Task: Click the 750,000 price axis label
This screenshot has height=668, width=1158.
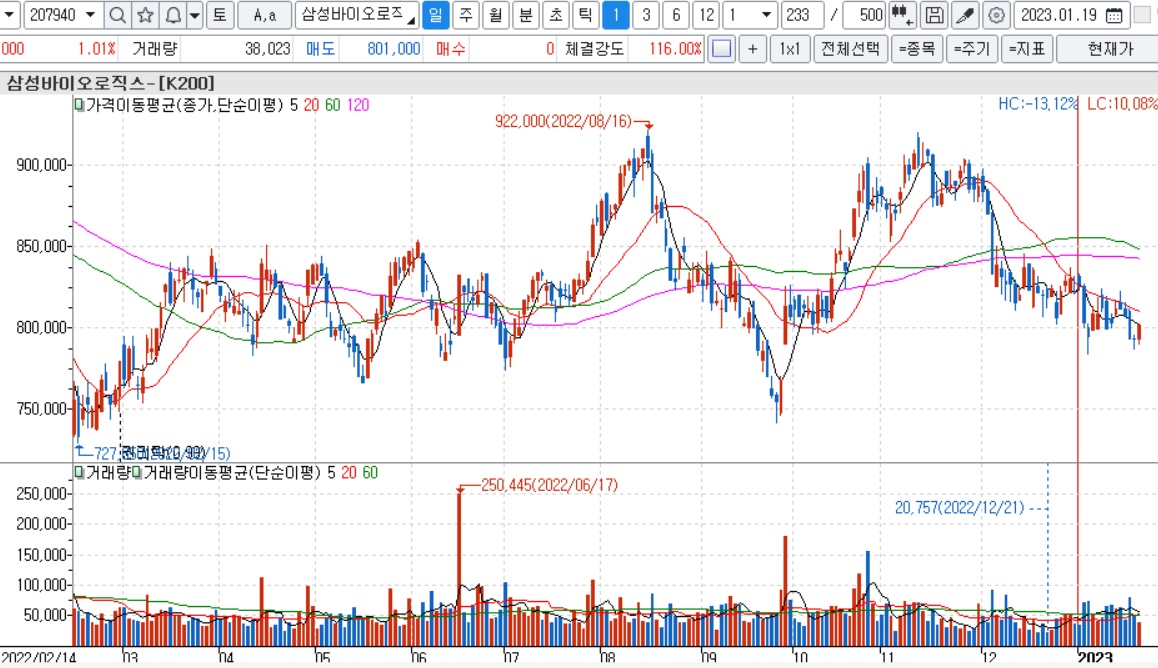Action: [x=41, y=409]
